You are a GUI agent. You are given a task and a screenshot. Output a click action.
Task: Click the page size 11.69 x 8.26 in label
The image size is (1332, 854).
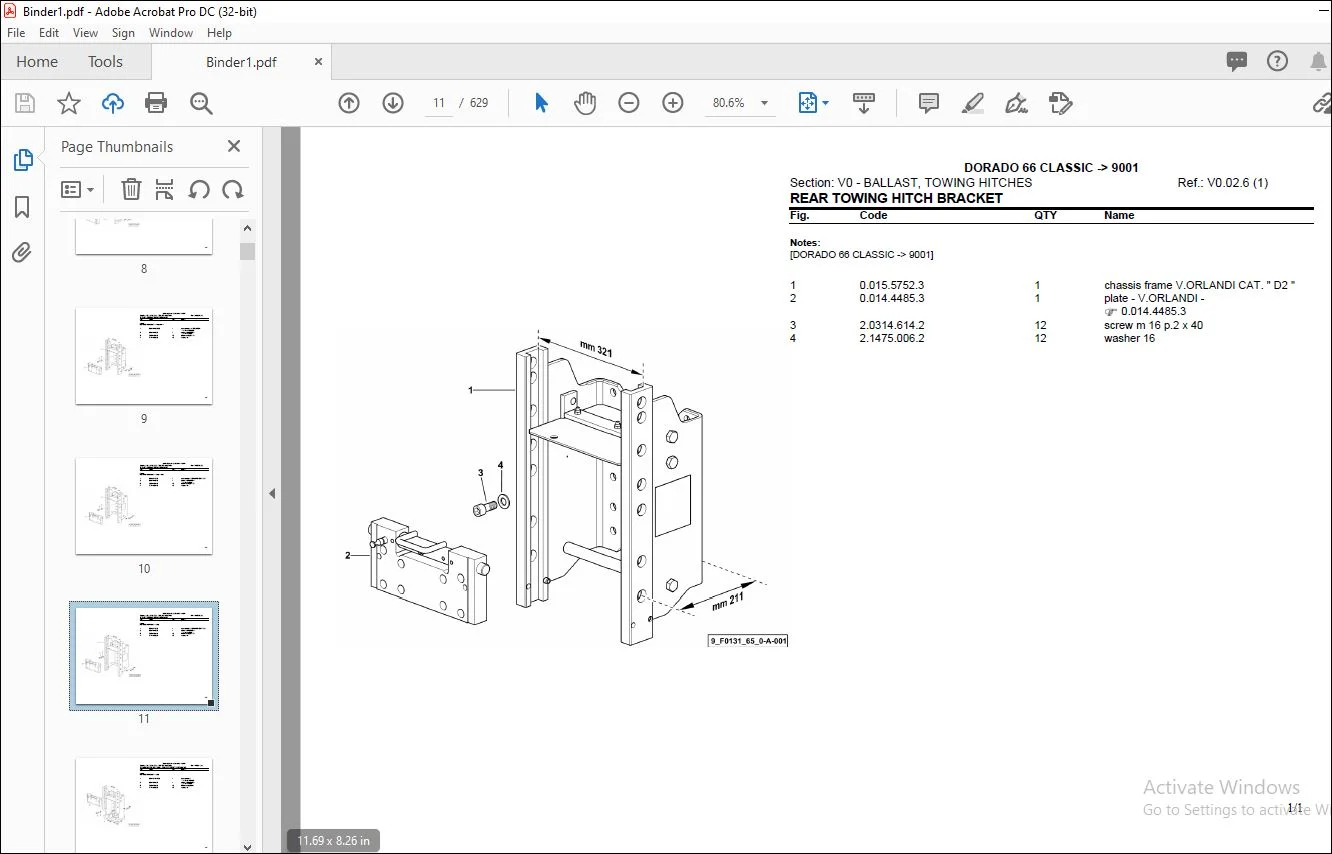click(x=334, y=841)
